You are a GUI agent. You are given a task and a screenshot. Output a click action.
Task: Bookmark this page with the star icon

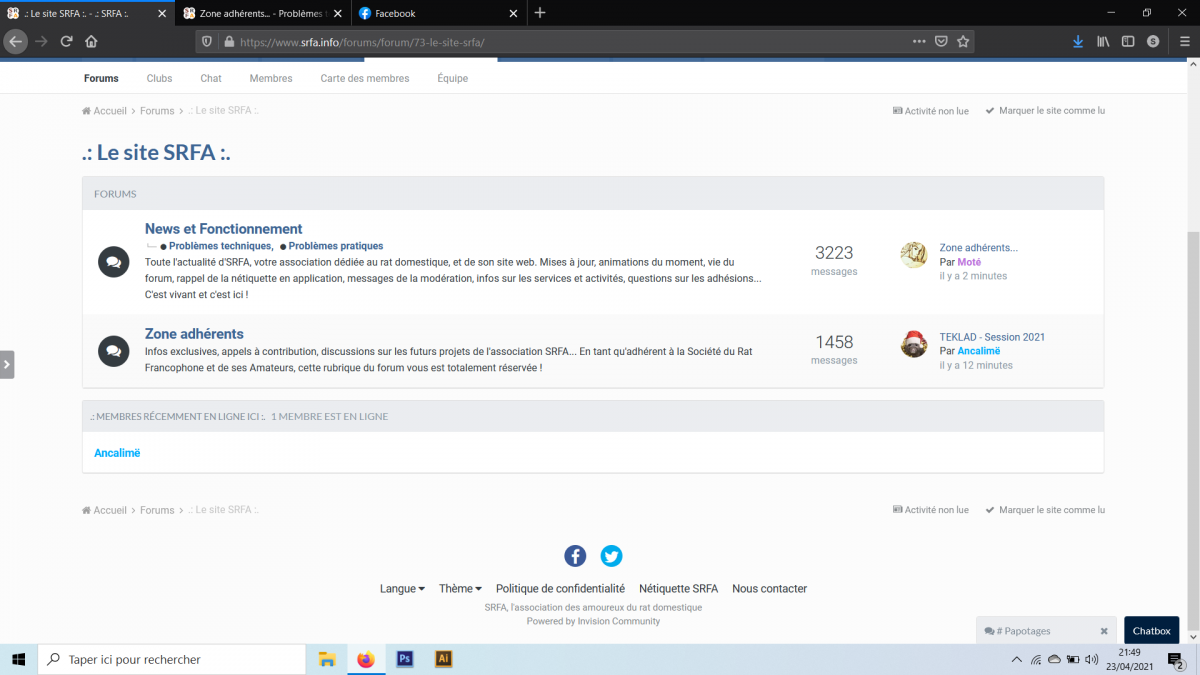pos(963,41)
